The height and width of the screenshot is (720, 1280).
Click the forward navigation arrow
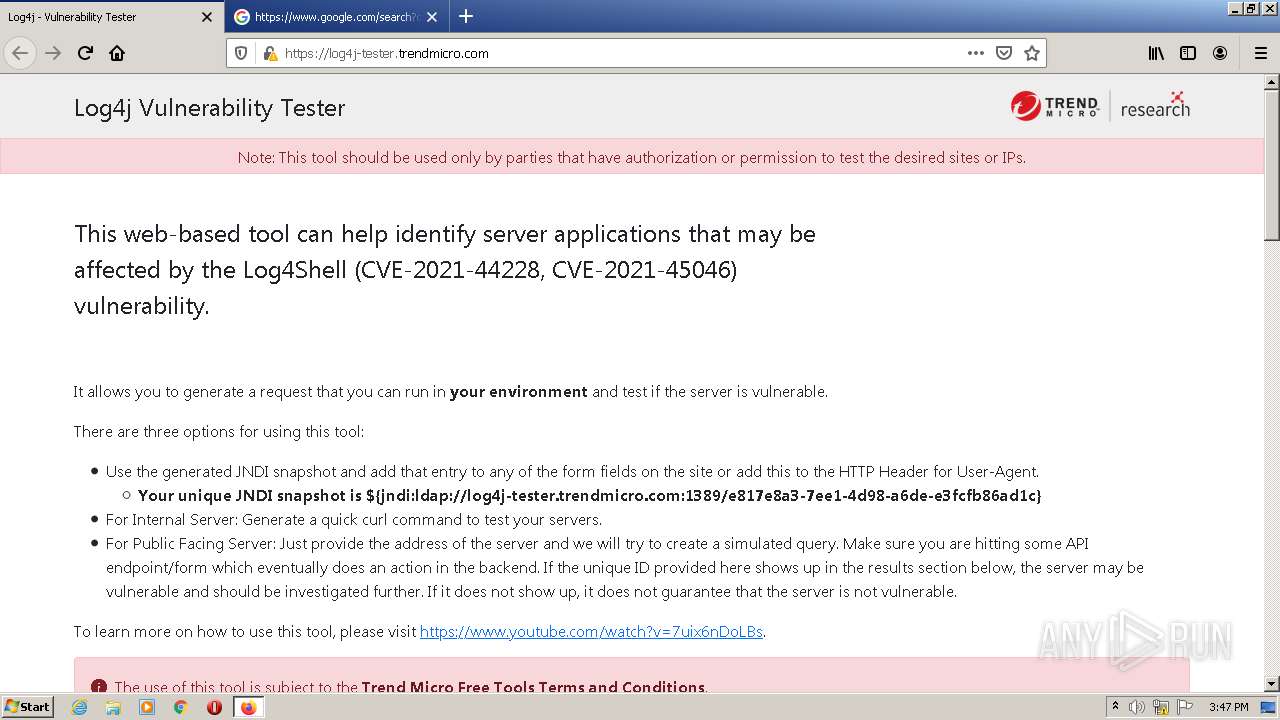[53, 53]
